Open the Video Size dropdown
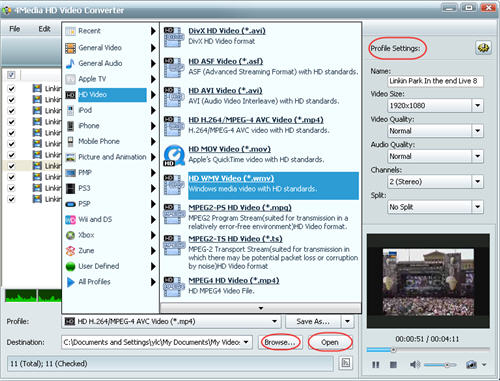The image size is (500, 381). [477, 106]
